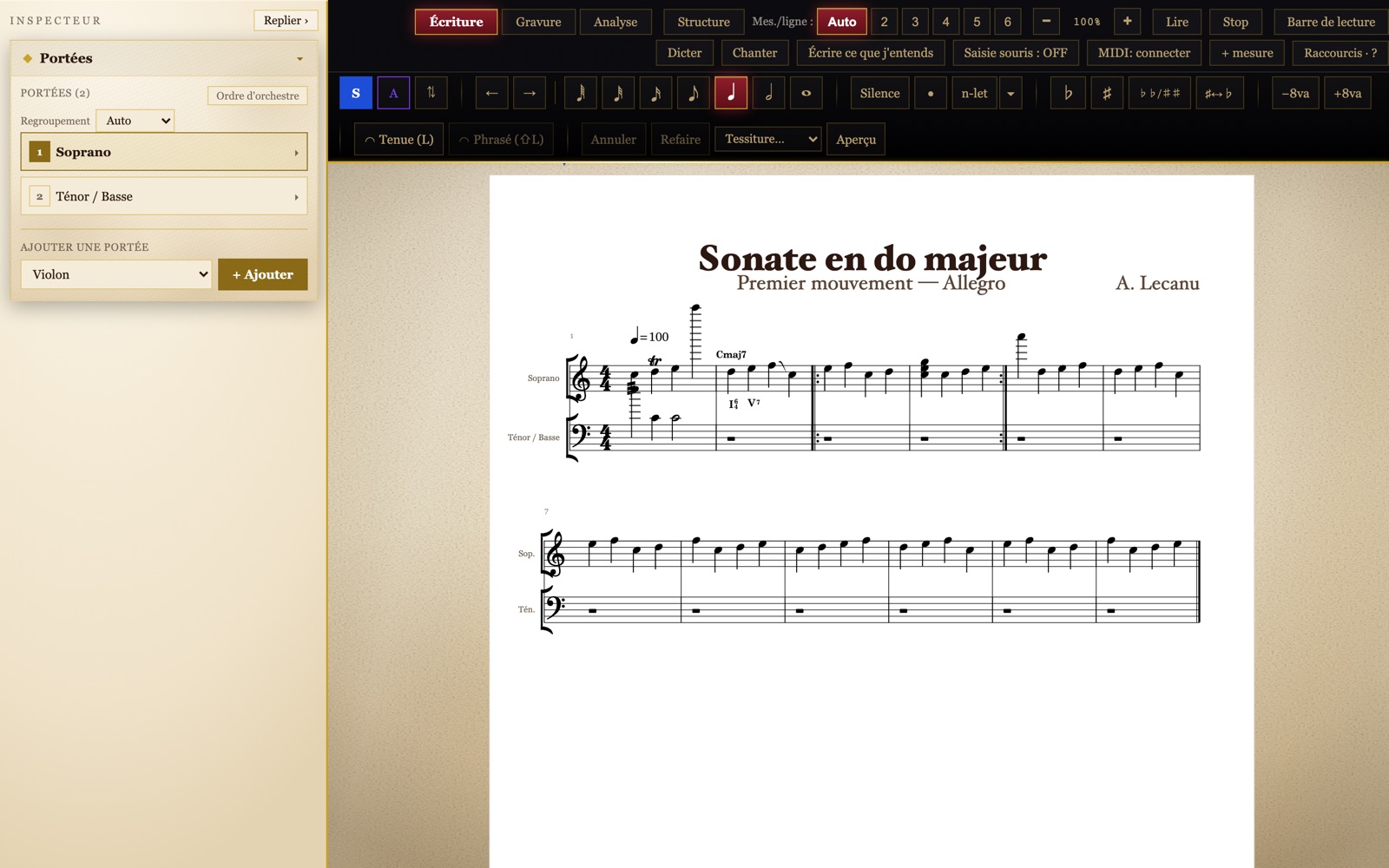Apply double flat/double sharp accidental

coord(1160,93)
